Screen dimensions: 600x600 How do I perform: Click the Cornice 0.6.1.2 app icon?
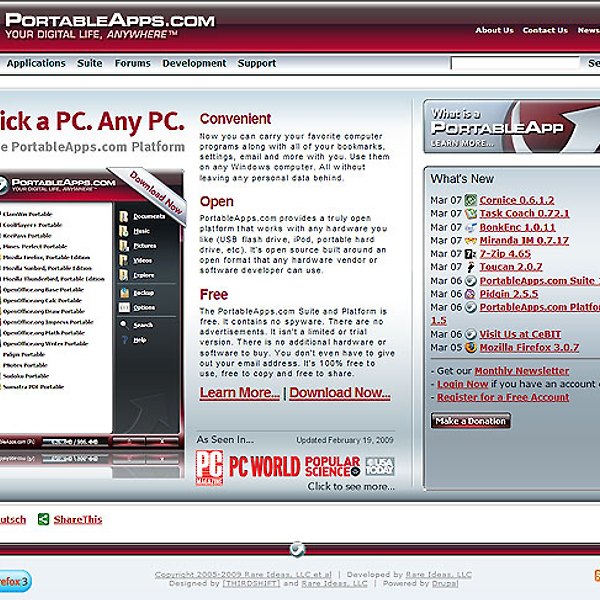click(x=470, y=200)
